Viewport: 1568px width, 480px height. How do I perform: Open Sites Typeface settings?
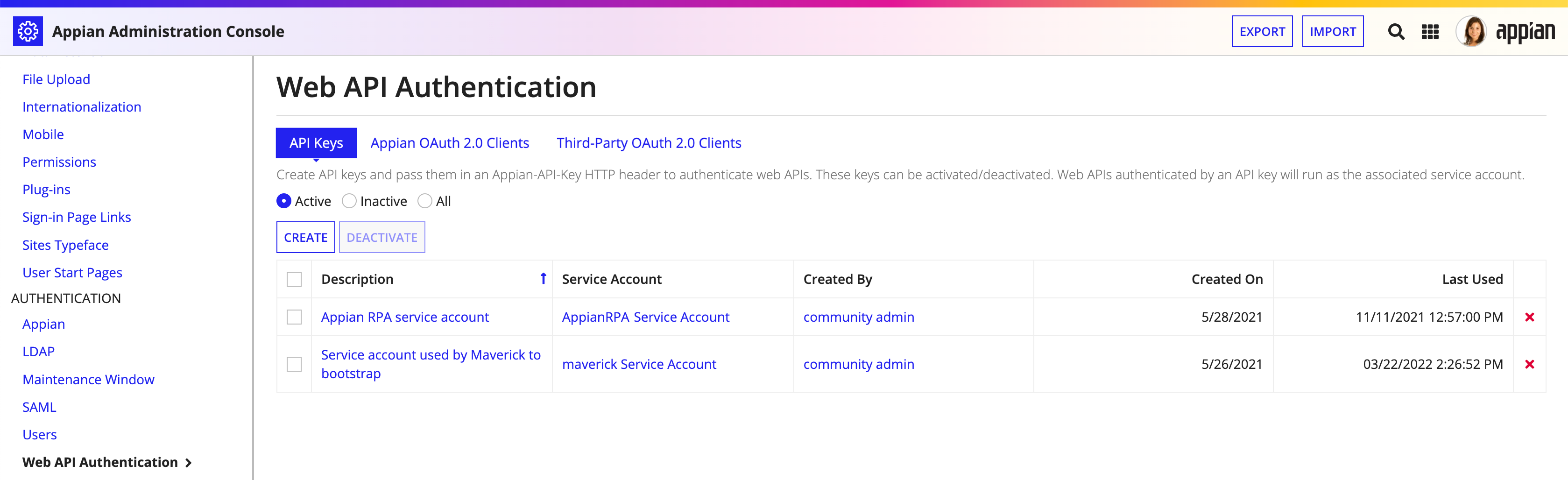coord(65,245)
